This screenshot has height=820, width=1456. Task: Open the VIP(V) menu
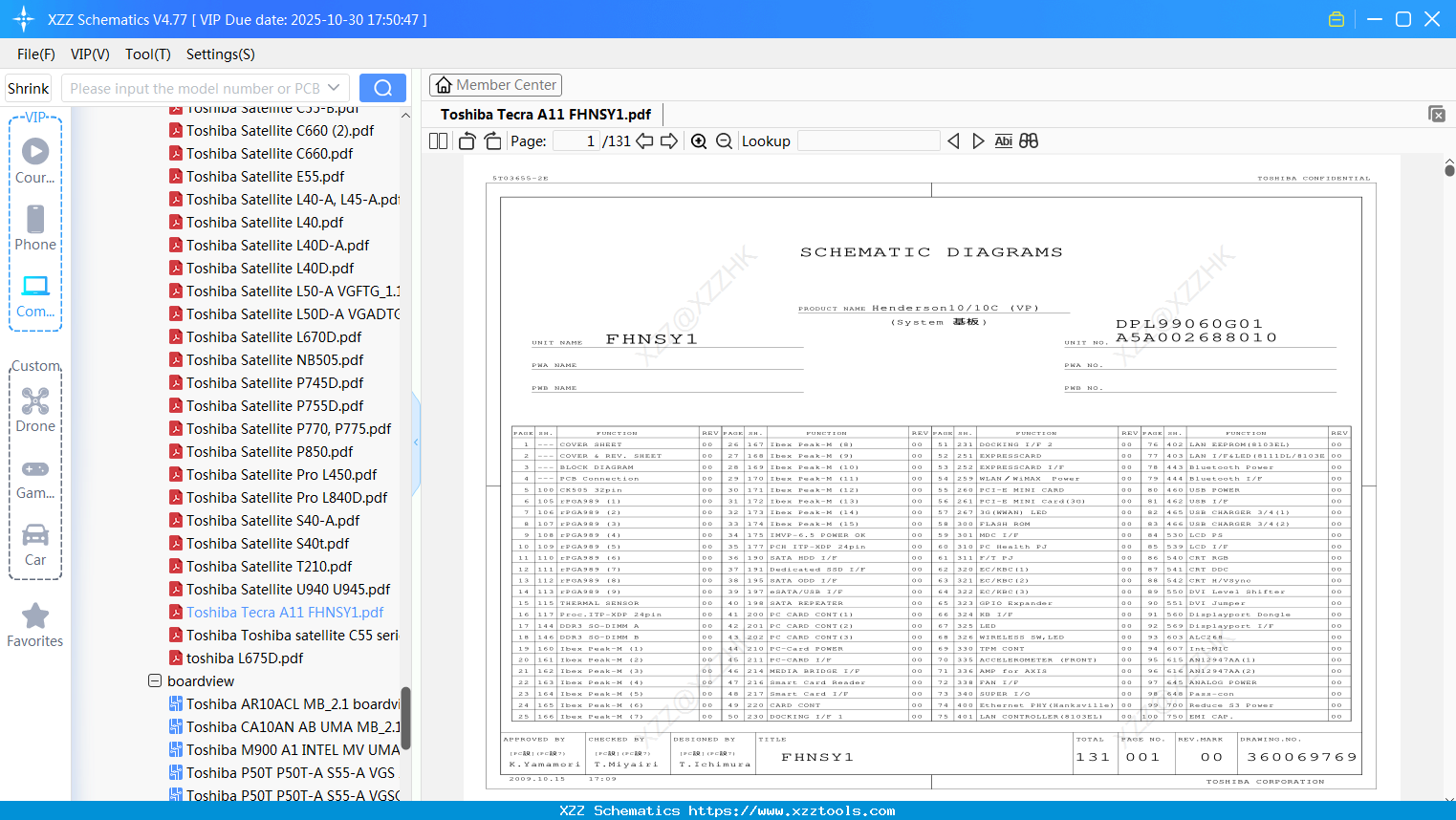(90, 54)
